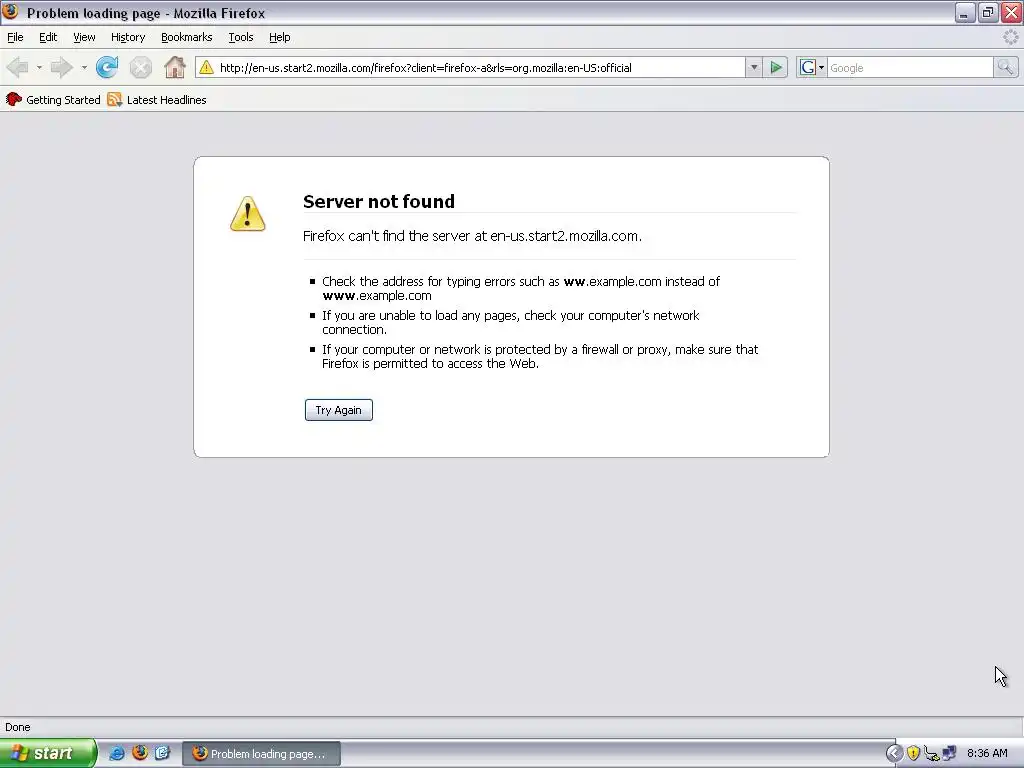
Task: Click the Windows Start button
Action: pyautogui.click(x=47, y=753)
